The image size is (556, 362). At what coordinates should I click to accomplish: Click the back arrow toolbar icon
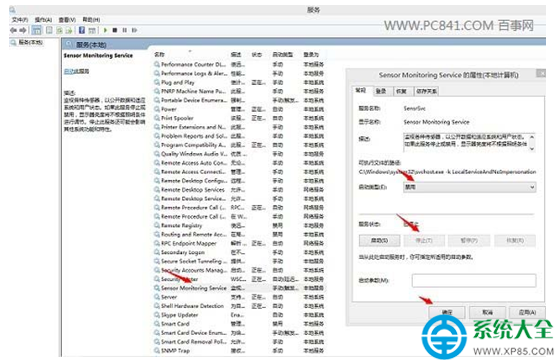(13, 30)
